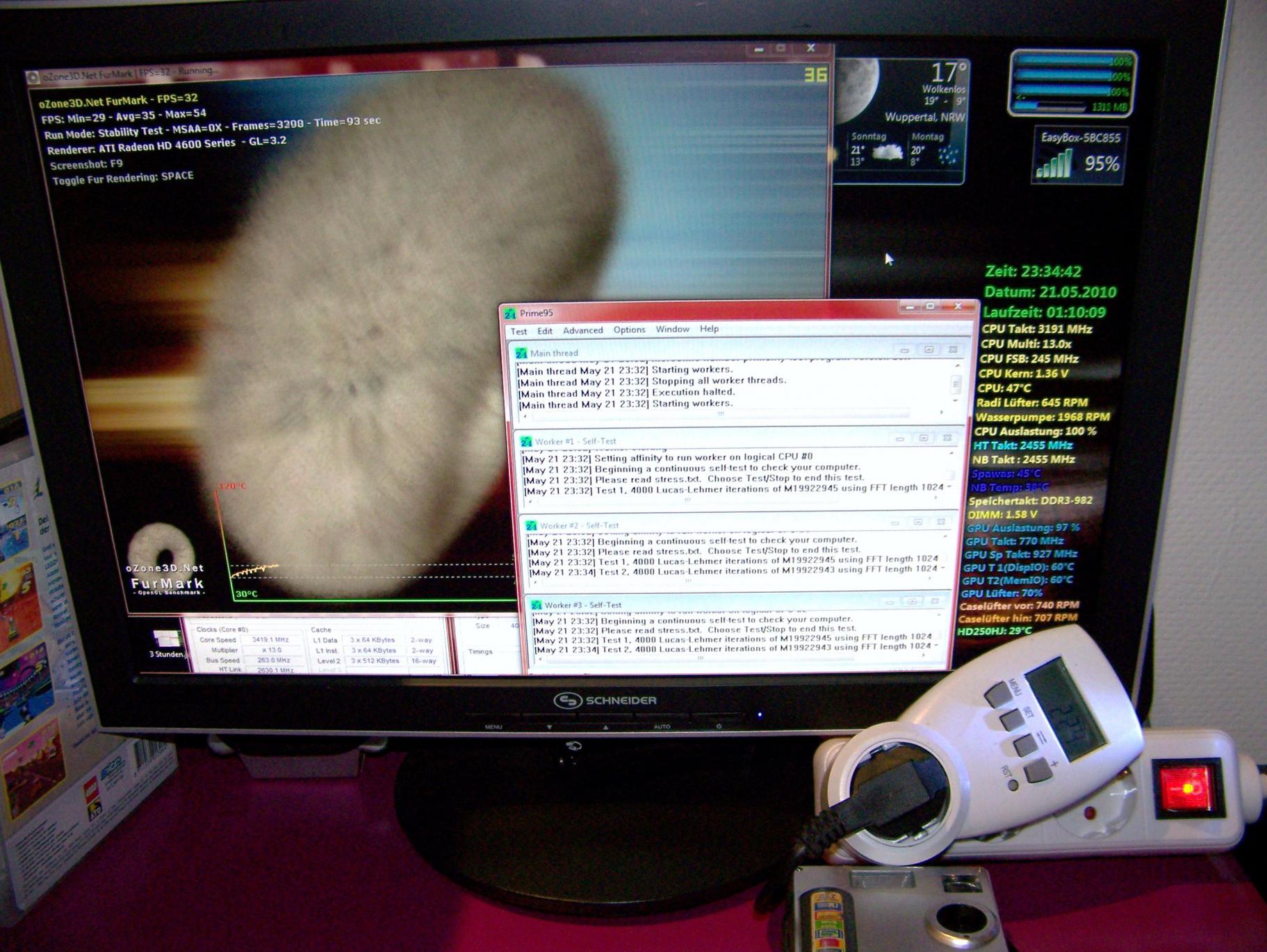The height and width of the screenshot is (952, 1267).
Task: Click the 95% wireless signal value
Action: coord(1102,165)
